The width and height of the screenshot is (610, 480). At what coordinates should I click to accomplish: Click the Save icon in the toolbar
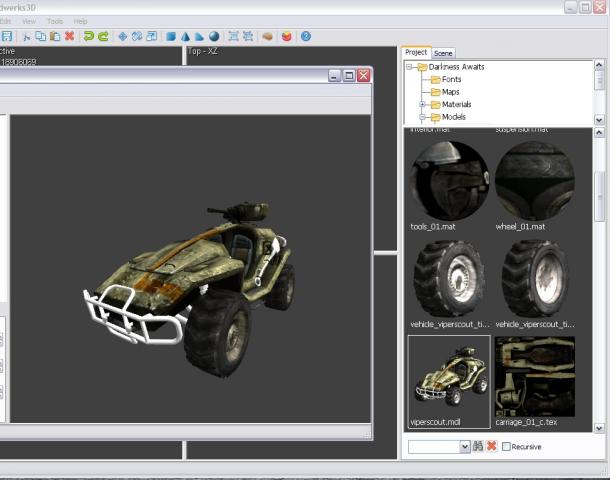tap(8, 36)
